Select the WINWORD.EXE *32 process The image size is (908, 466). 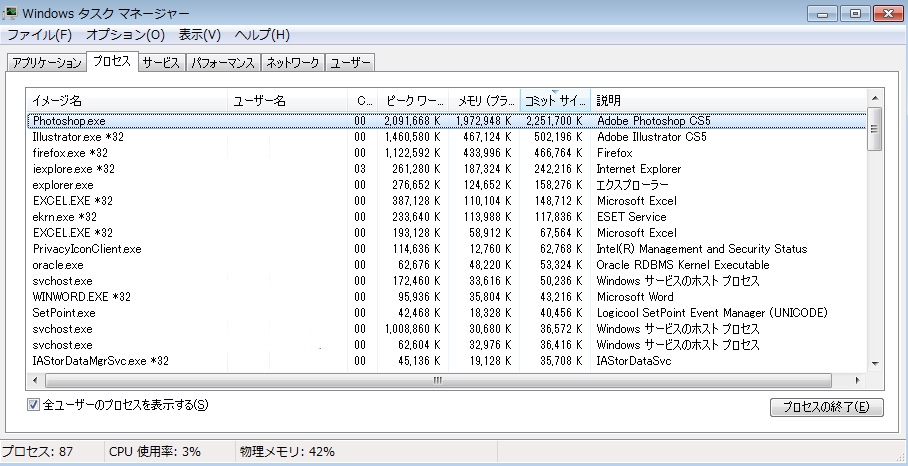coord(446,297)
